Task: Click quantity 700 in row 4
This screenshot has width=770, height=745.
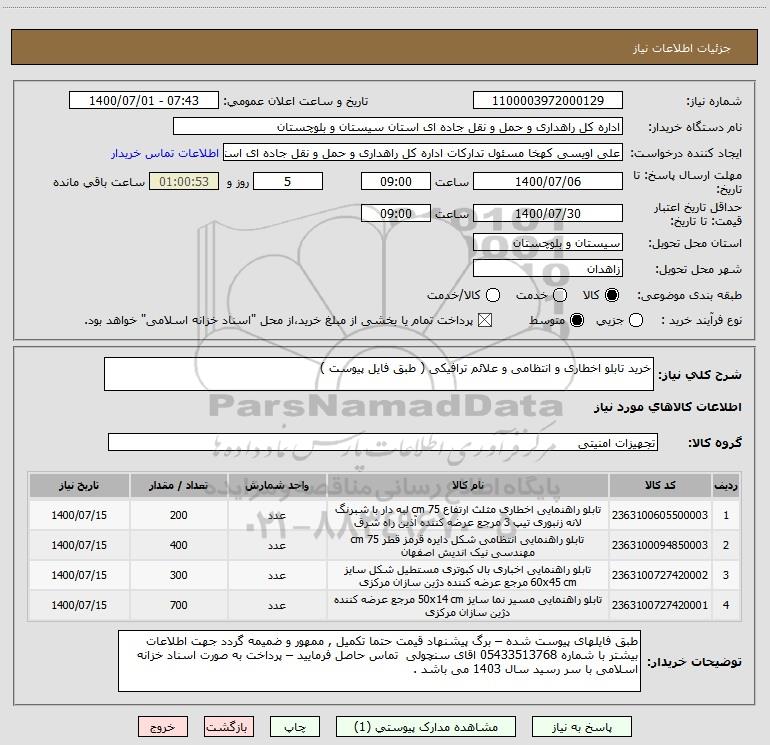Action: coord(179,605)
